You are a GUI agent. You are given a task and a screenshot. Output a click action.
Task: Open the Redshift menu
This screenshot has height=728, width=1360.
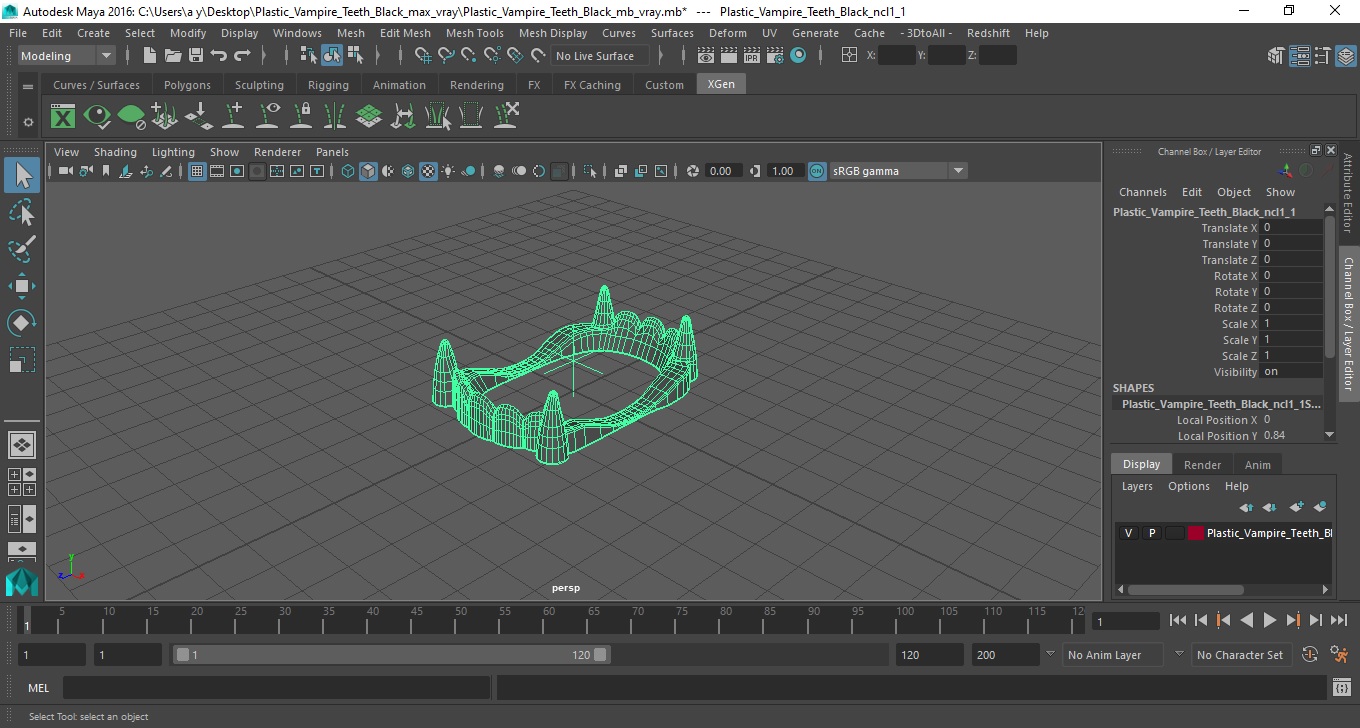(988, 33)
